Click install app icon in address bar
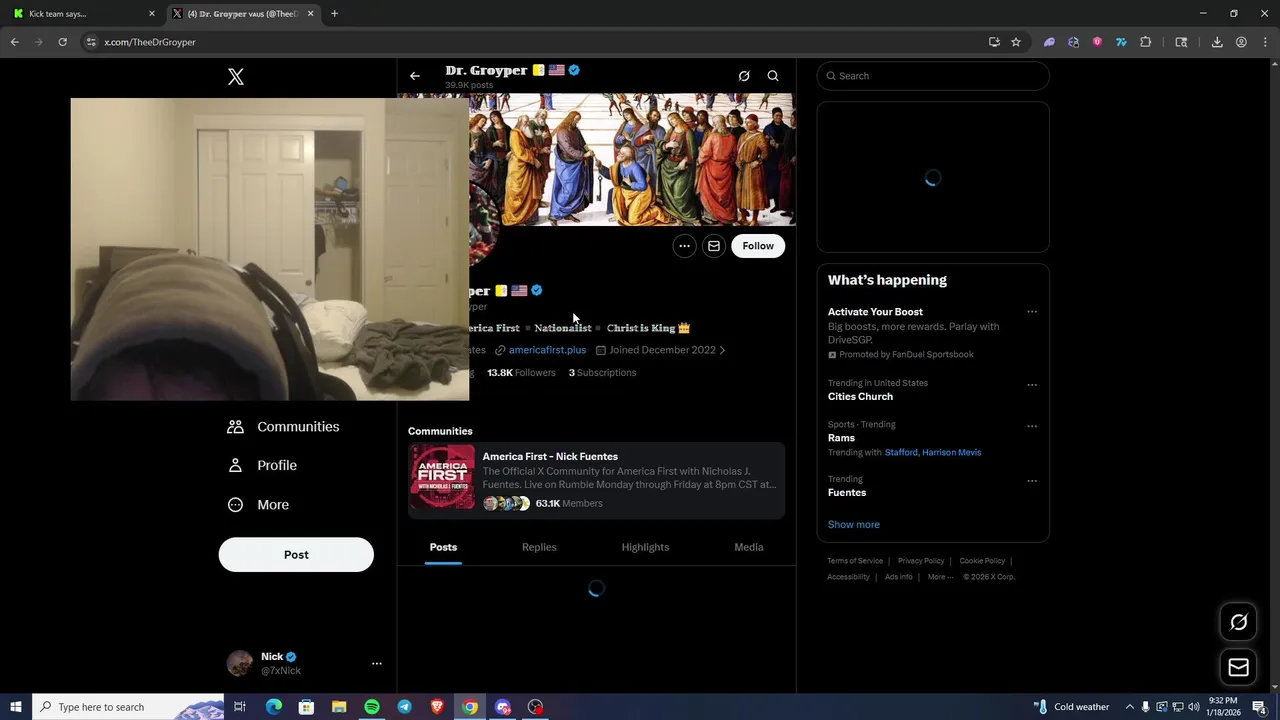Viewport: 1280px width, 720px height. tap(994, 42)
